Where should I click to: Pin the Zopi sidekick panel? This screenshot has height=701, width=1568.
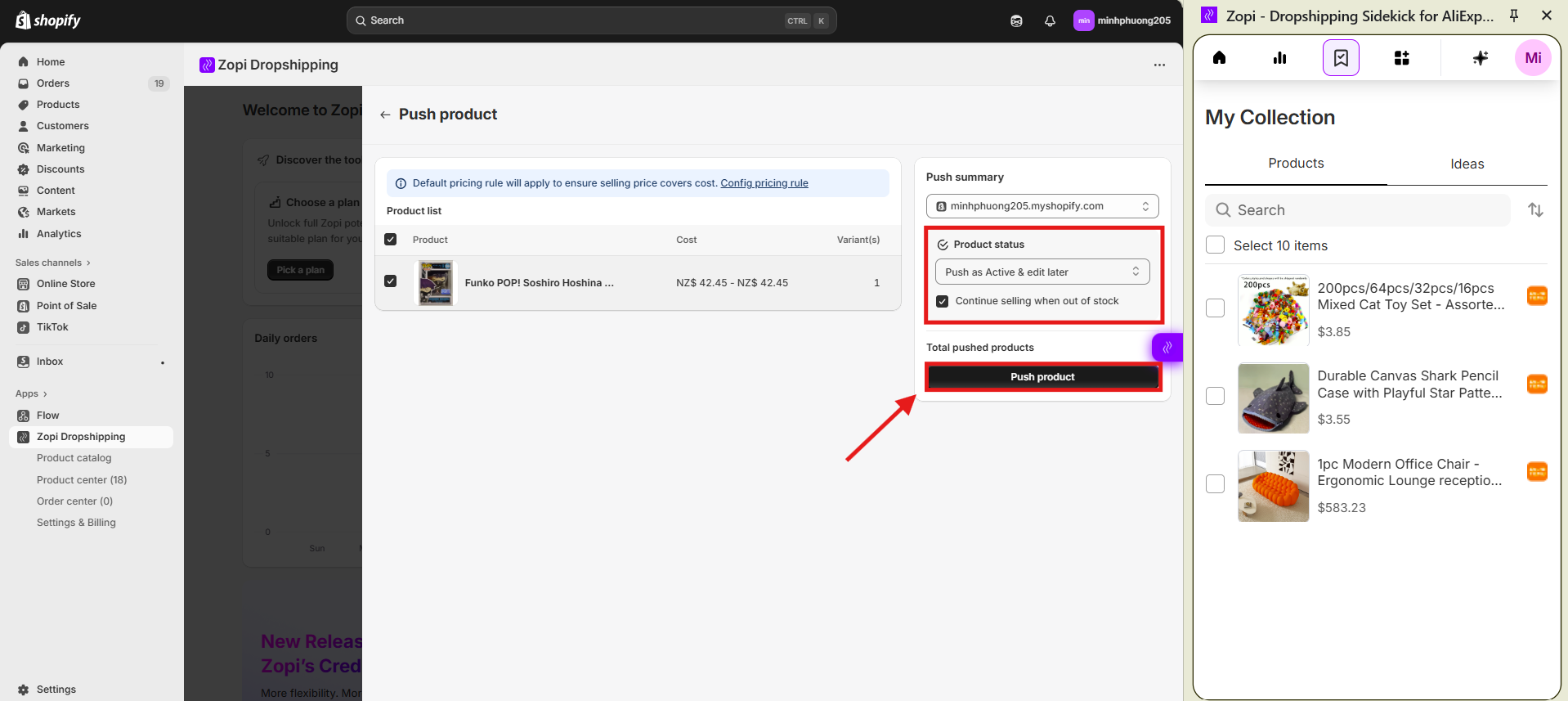point(1514,16)
